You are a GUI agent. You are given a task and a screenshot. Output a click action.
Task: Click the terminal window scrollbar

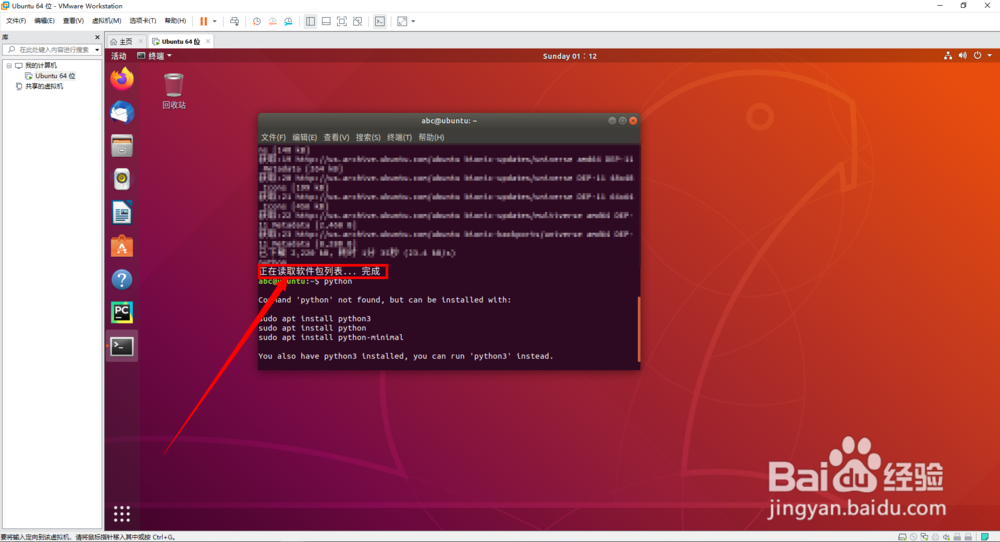click(638, 329)
